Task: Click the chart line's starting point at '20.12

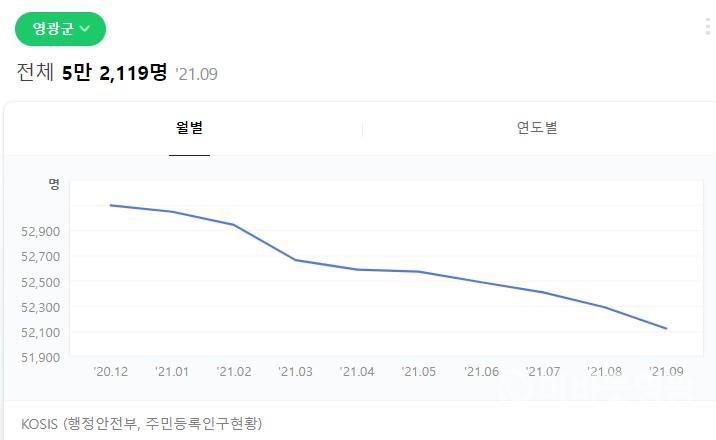Action: pyautogui.click(x=110, y=205)
